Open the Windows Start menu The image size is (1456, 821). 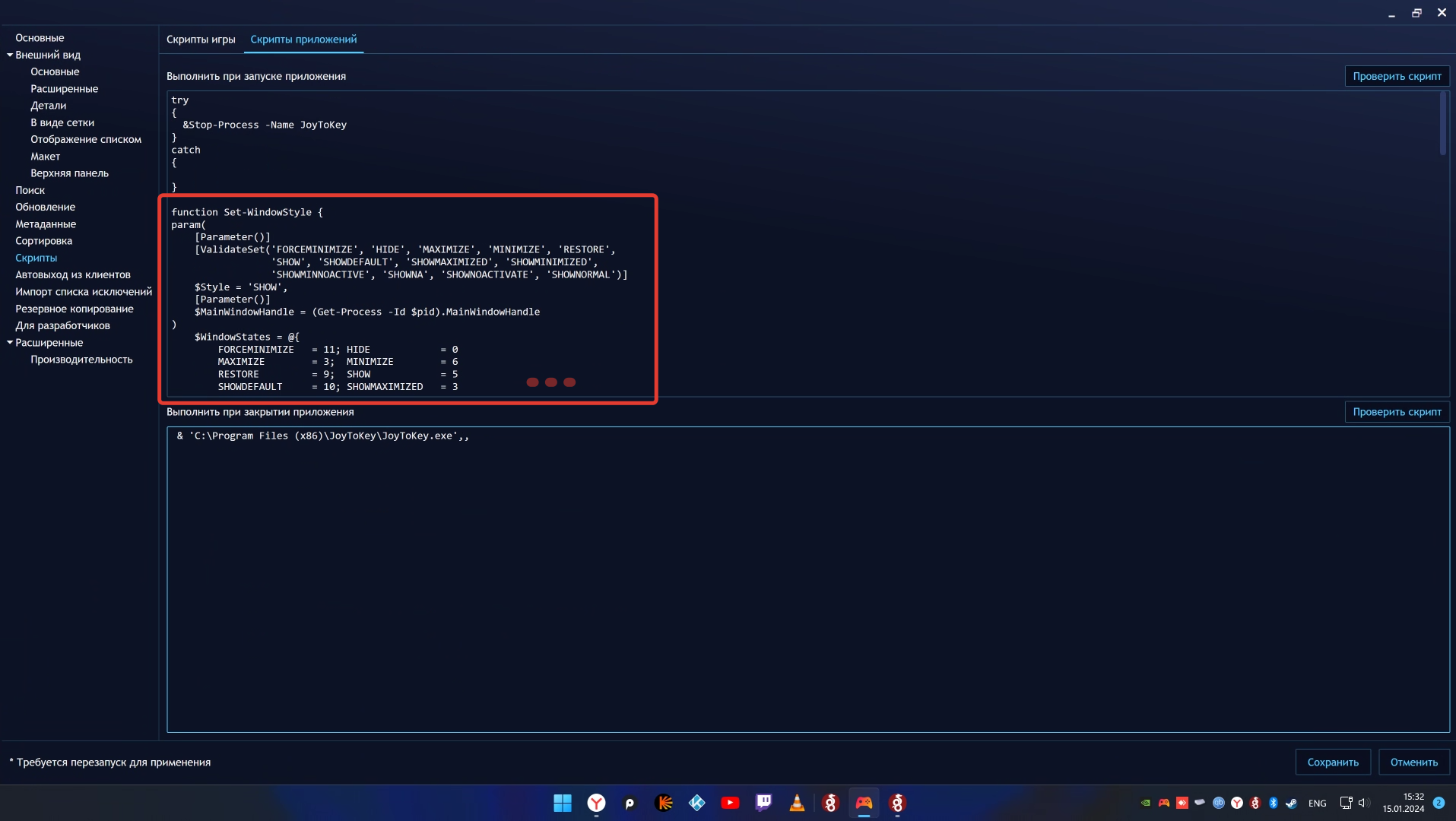(563, 803)
